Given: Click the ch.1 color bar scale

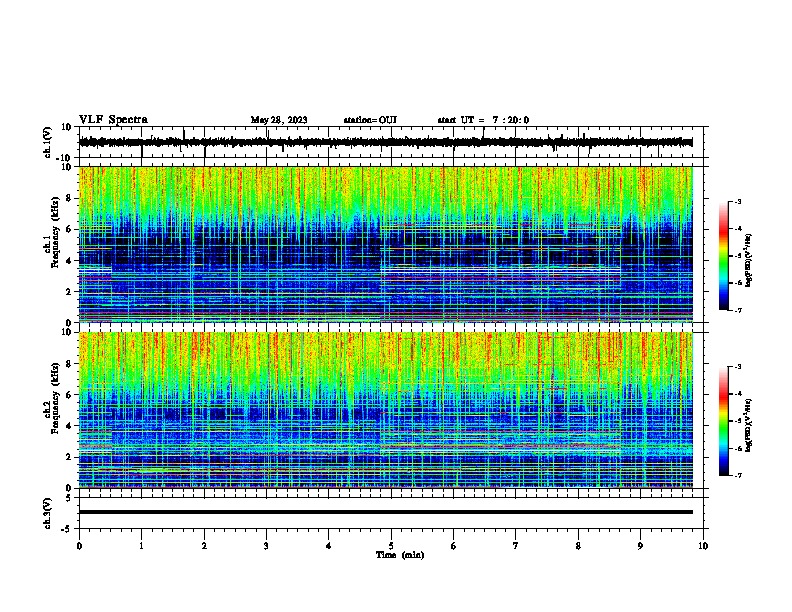Looking at the screenshot, I should (x=723, y=256).
